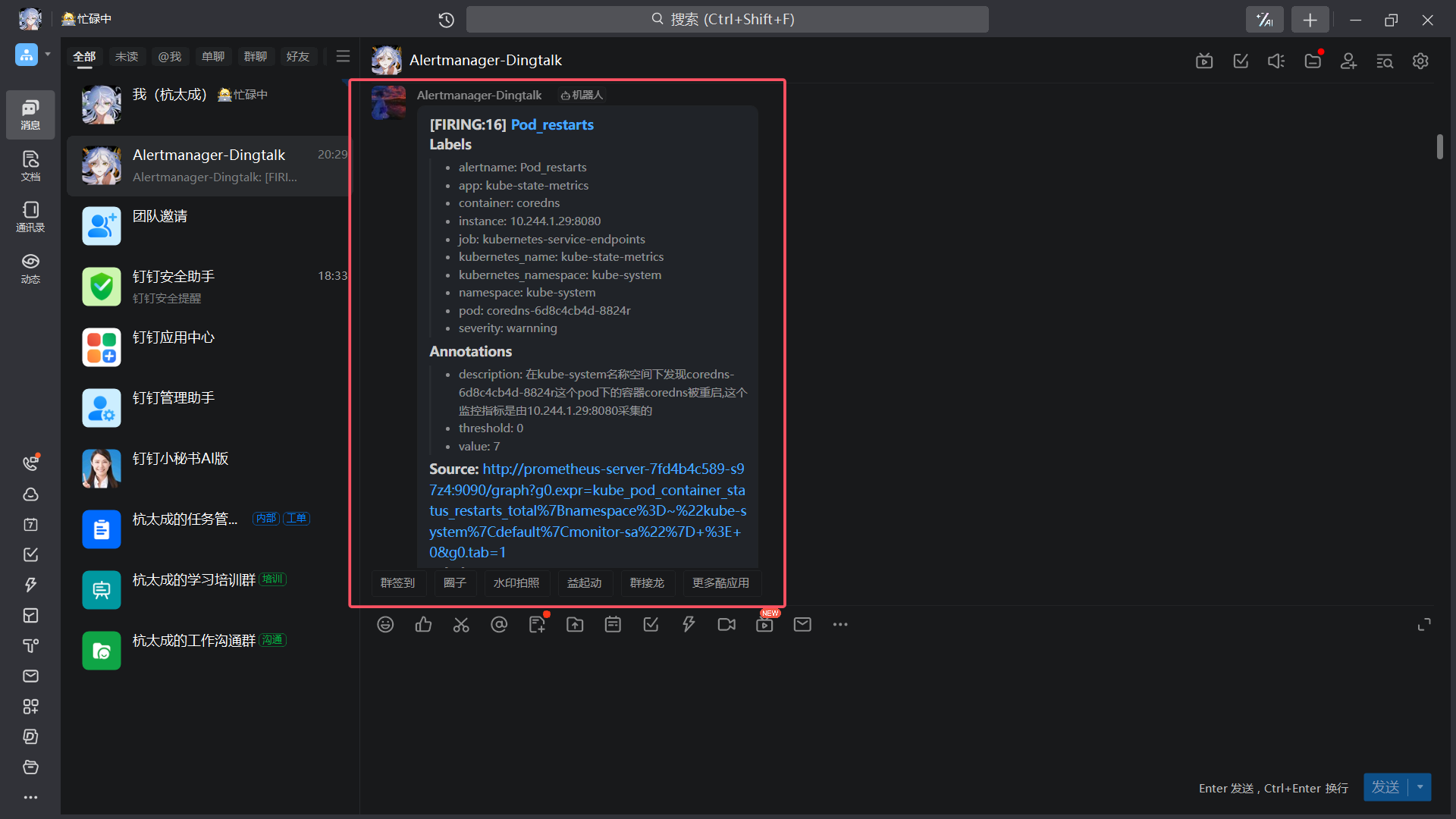The height and width of the screenshot is (819, 1456).
Task: Expand the message input area
Action: [1424, 624]
